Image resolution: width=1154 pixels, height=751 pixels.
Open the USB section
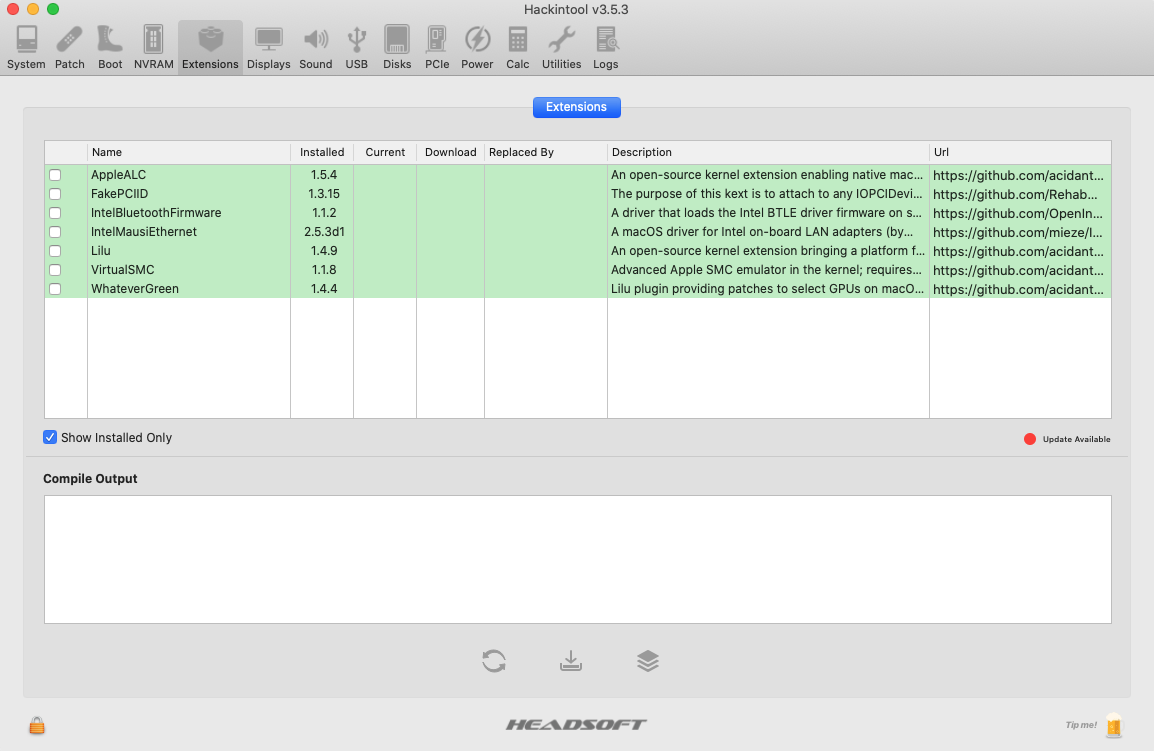click(x=357, y=48)
